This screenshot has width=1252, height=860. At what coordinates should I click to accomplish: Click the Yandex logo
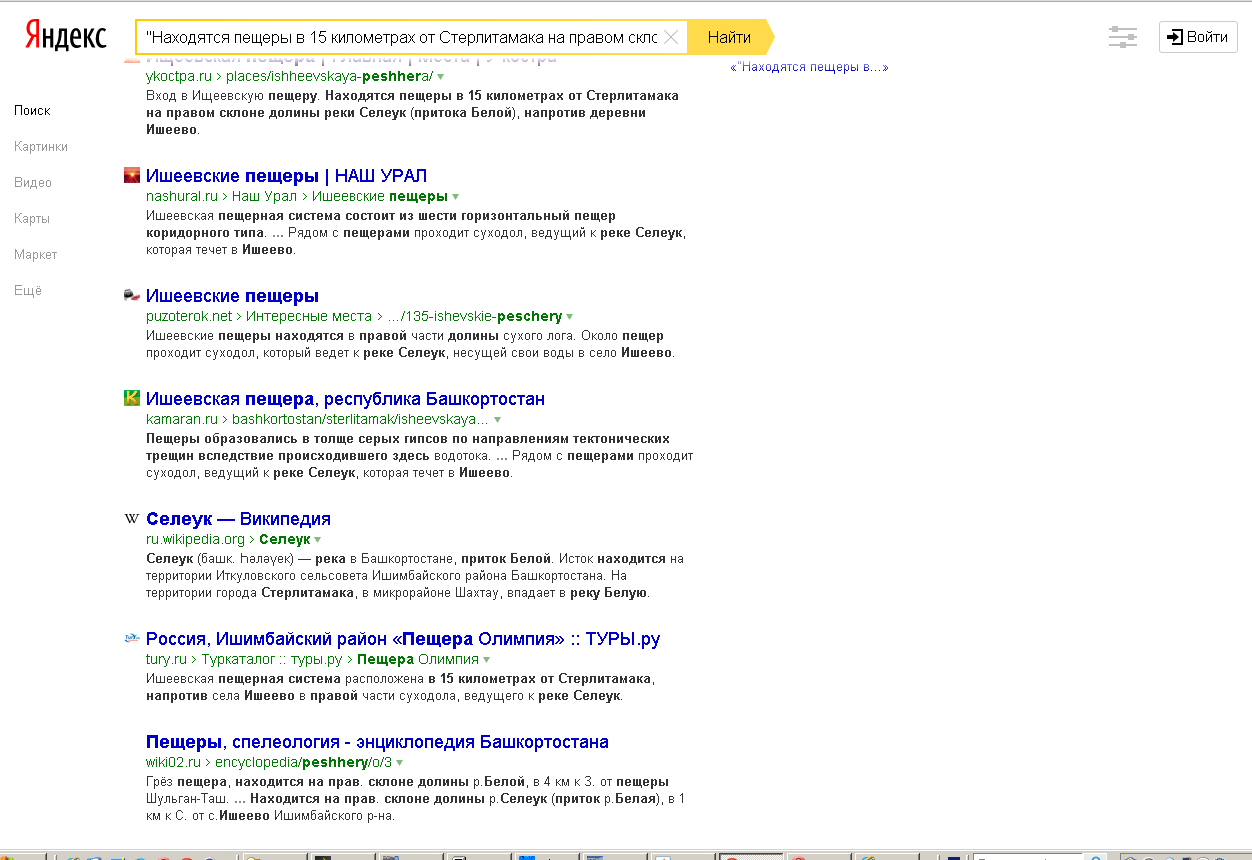66,37
